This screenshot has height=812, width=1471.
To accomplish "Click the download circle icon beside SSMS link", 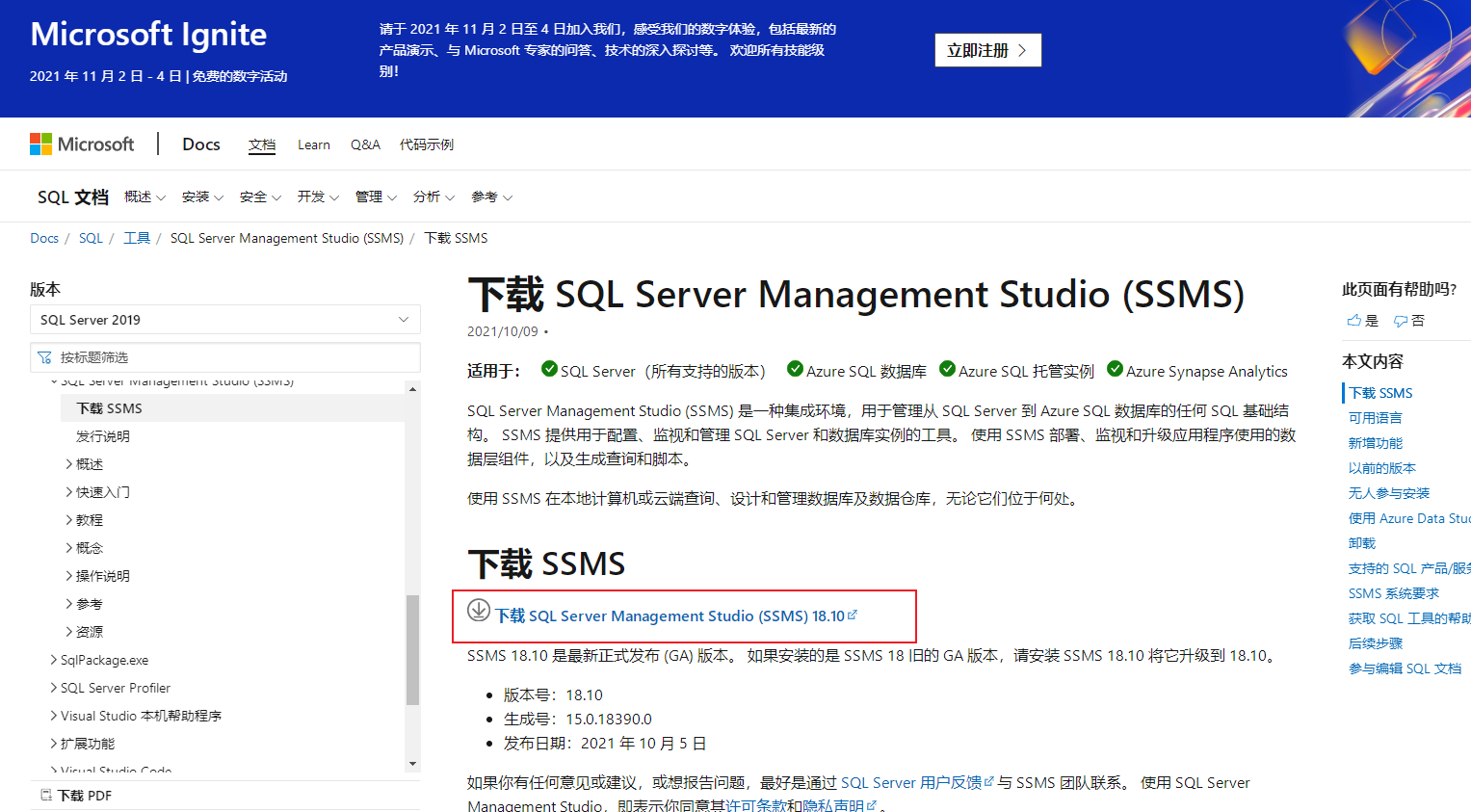I will (x=479, y=610).
